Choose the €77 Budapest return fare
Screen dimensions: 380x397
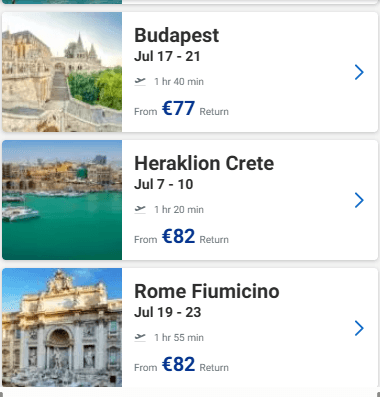pos(178,108)
